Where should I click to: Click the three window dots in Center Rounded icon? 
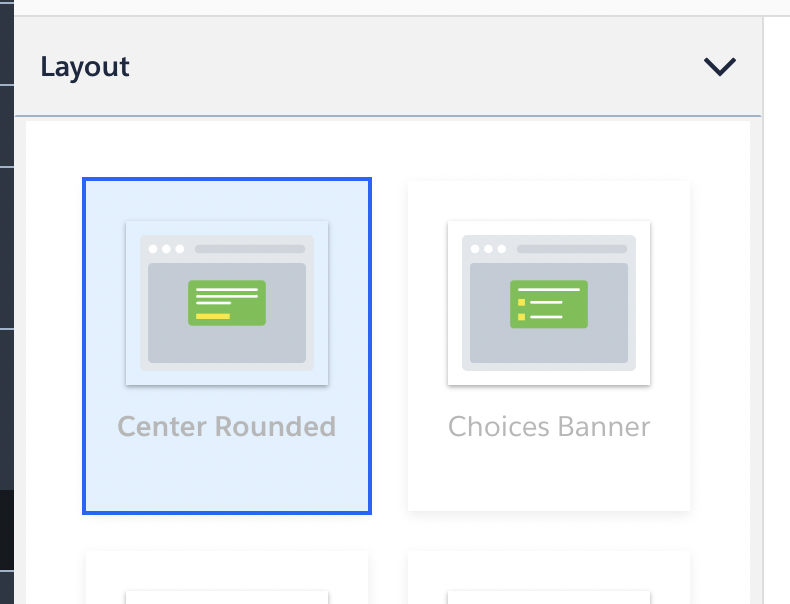tap(166, 249)
